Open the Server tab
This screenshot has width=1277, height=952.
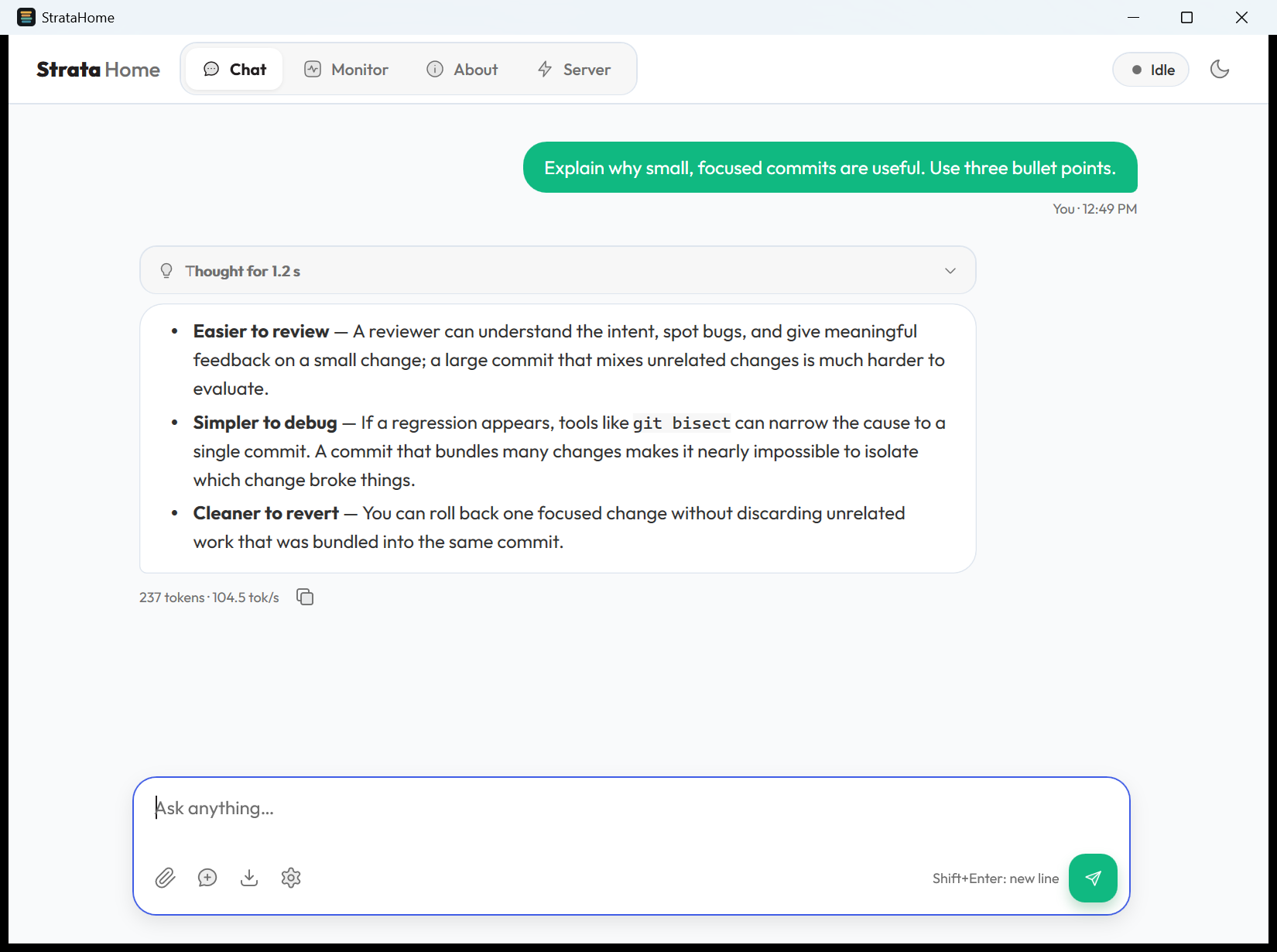(574, 70)
